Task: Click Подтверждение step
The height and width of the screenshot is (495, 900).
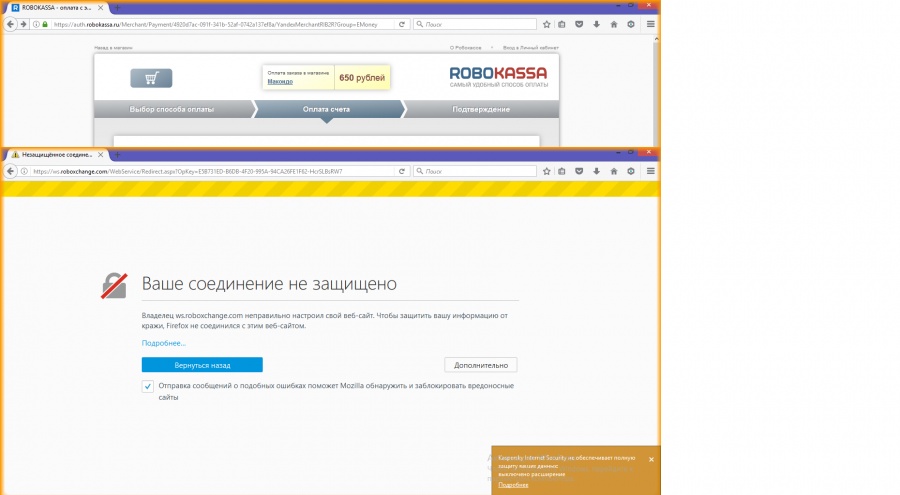Action: pyautogui.click(x=481, y=109)
